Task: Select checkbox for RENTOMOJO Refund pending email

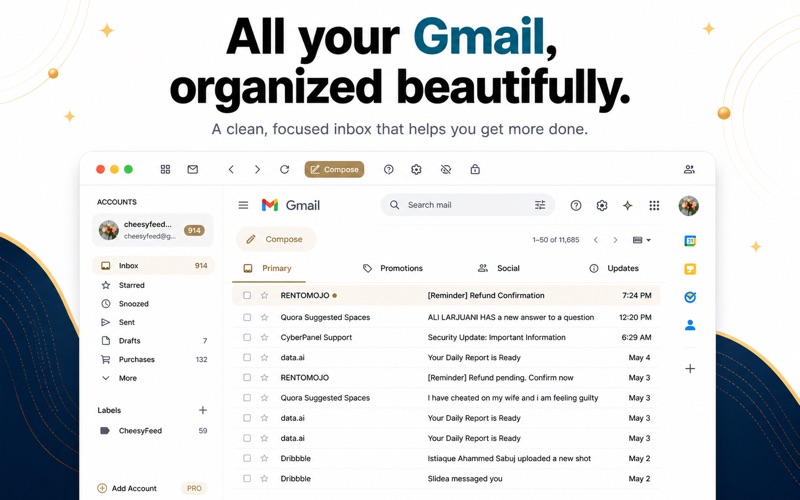Action: pos(247,378)
